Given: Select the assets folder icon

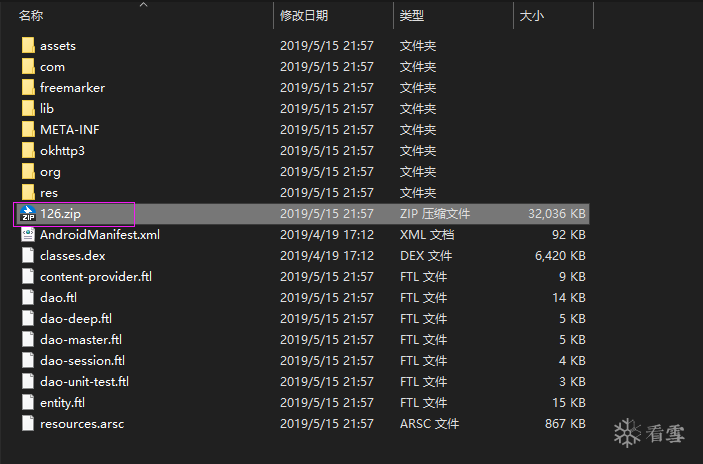Looking at the screenshot, I should 28,46.
